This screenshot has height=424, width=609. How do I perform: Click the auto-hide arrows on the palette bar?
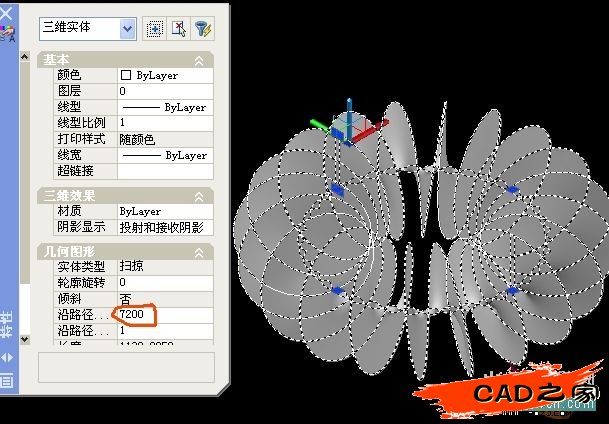pyautogui.click(x=8, y=357)
